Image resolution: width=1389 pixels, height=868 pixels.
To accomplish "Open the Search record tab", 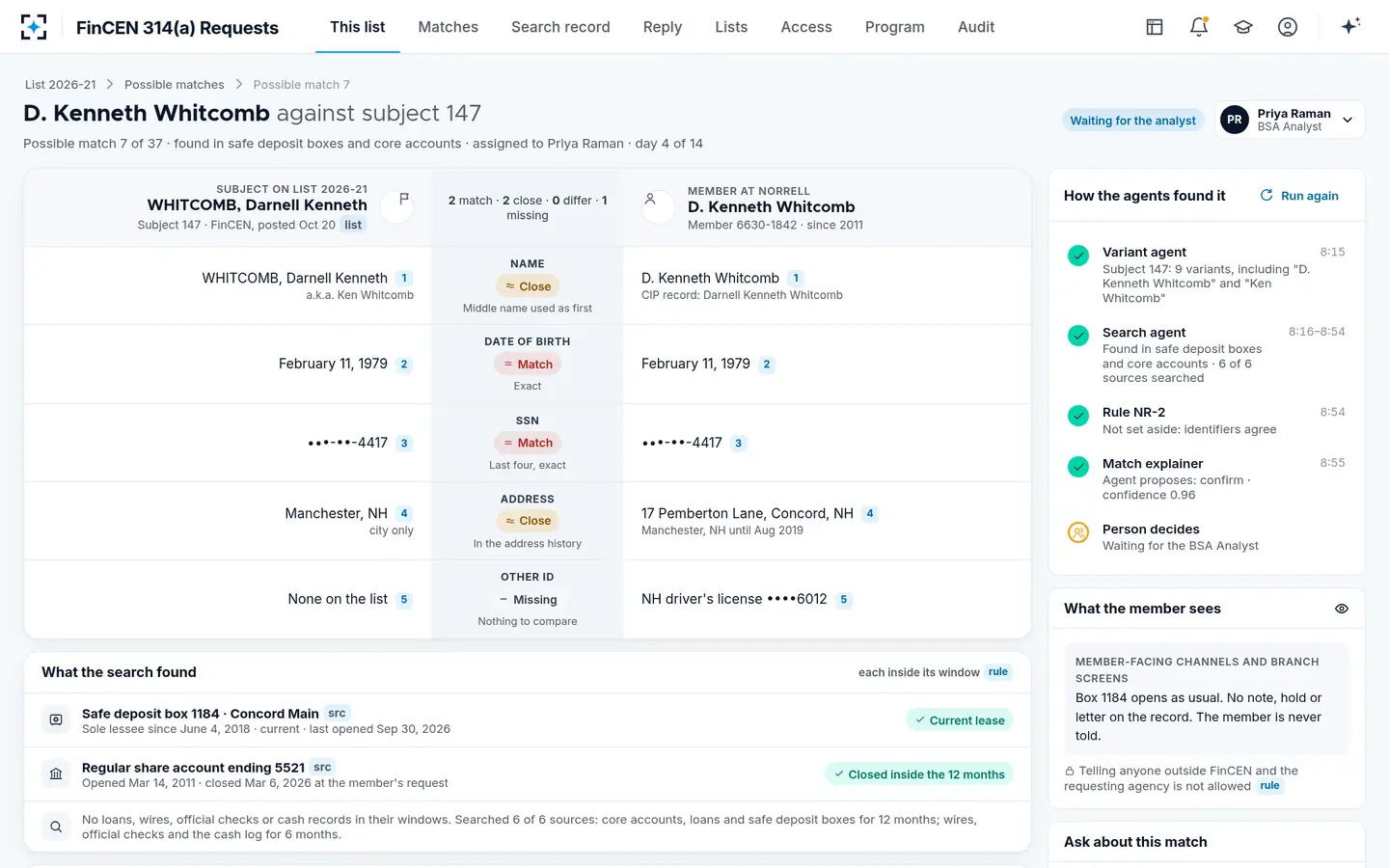I will point(560,27).
